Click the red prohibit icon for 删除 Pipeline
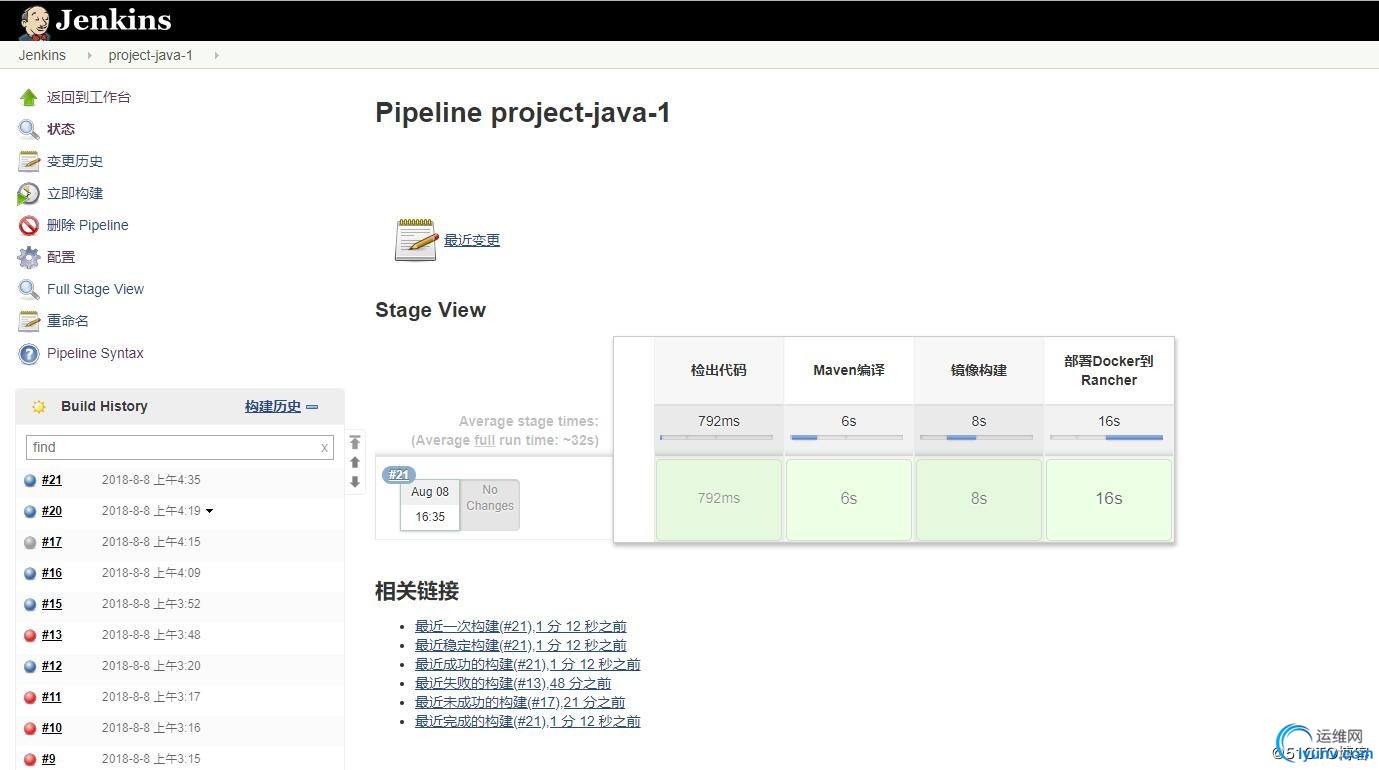 tap(28, 225)
